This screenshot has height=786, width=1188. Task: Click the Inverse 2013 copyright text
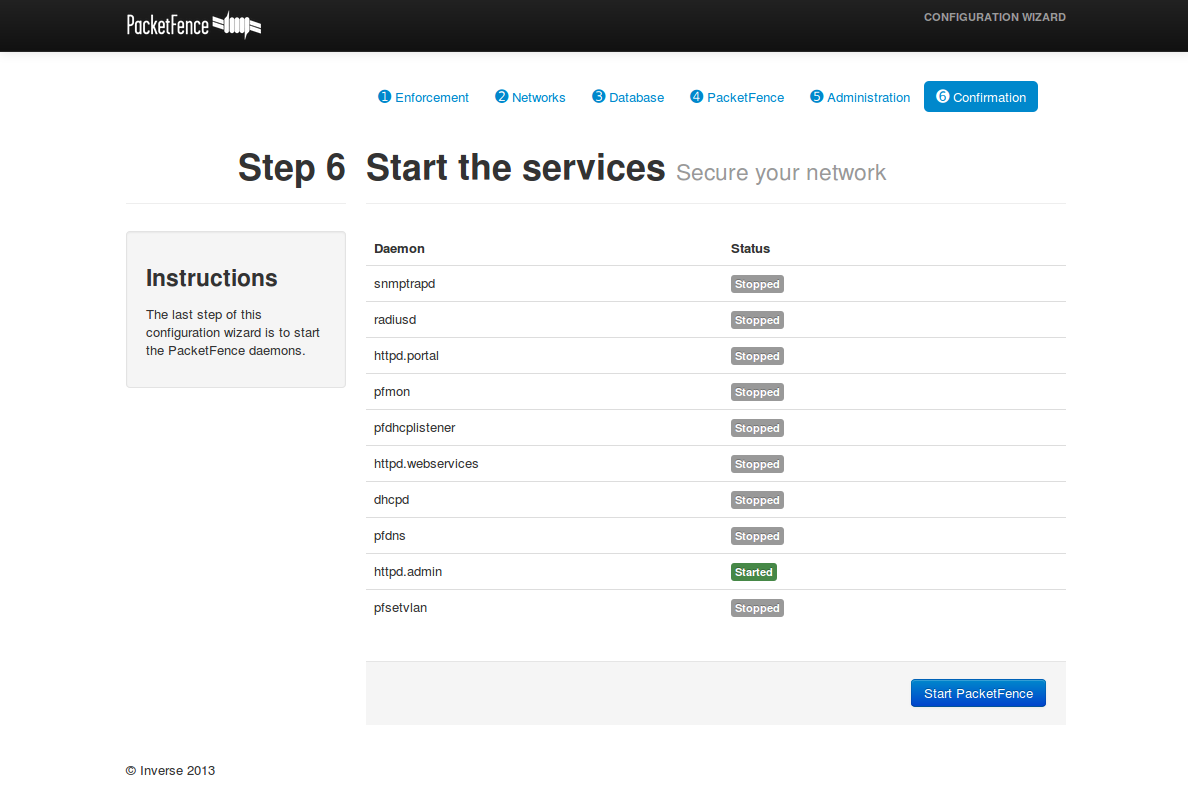pos(170,770)
